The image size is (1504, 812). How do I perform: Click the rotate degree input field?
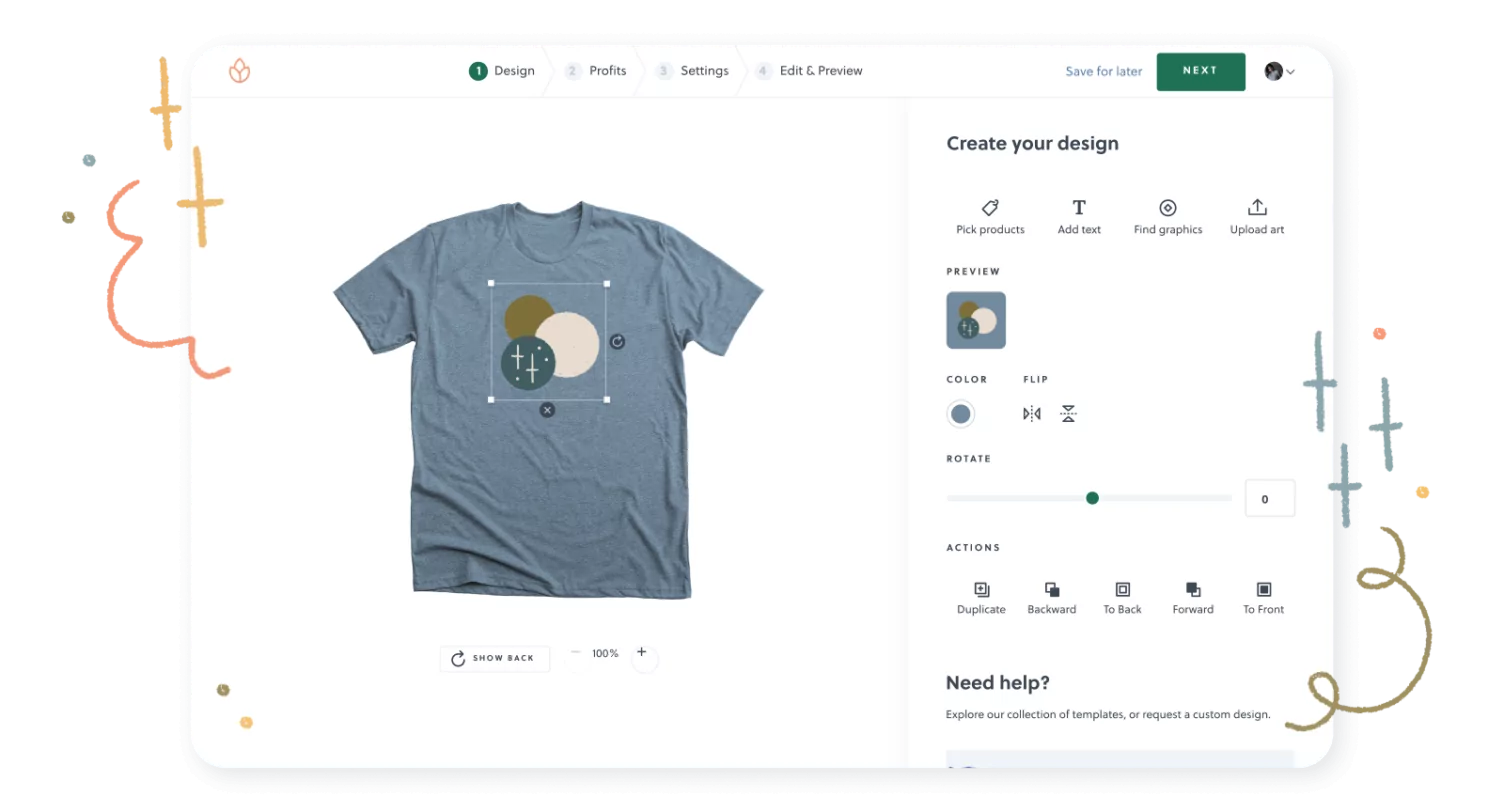click(x=1269, y=498)
